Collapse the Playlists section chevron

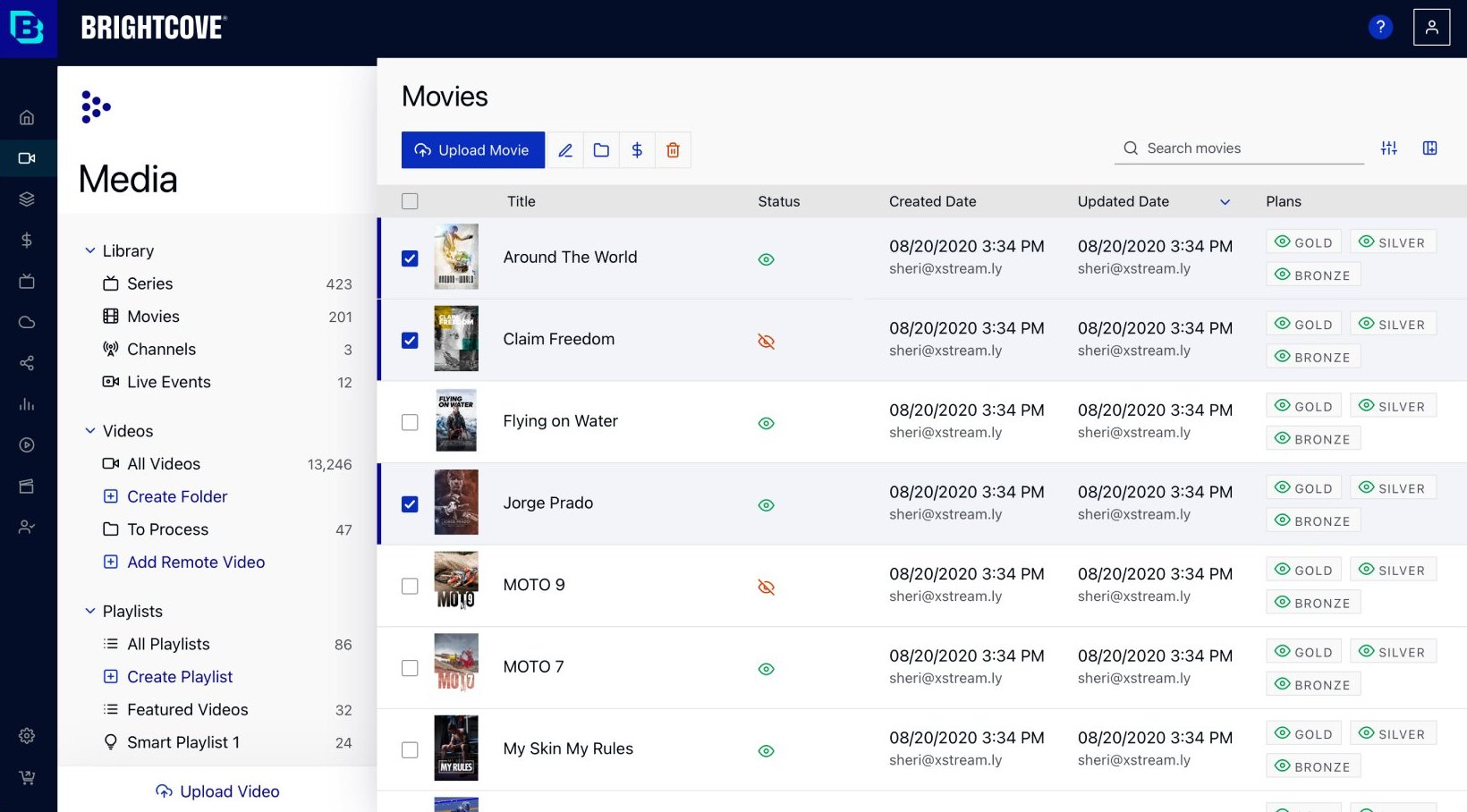click(x=90, y=612)
